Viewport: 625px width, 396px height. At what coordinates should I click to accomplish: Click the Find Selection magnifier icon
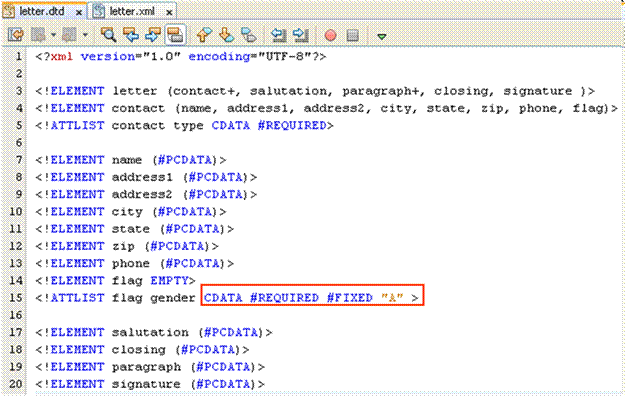(x=108, y=35)
